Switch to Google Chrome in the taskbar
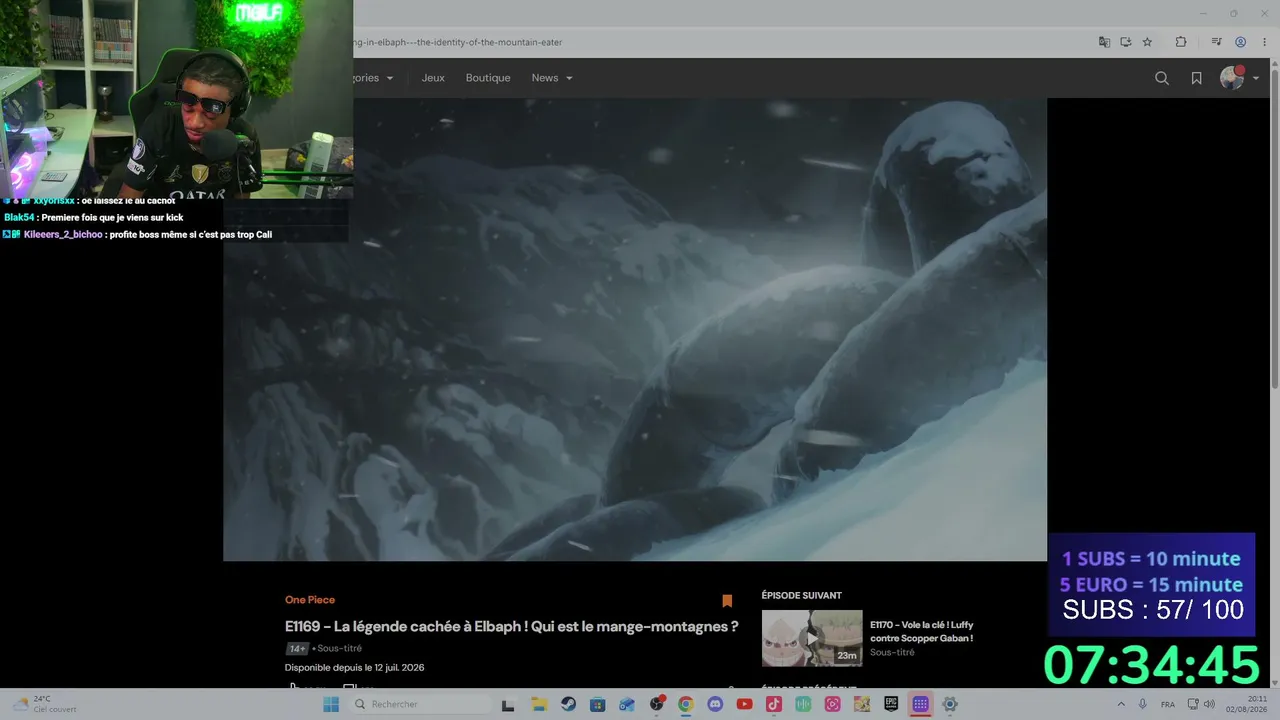 click(x=686, y=704)
